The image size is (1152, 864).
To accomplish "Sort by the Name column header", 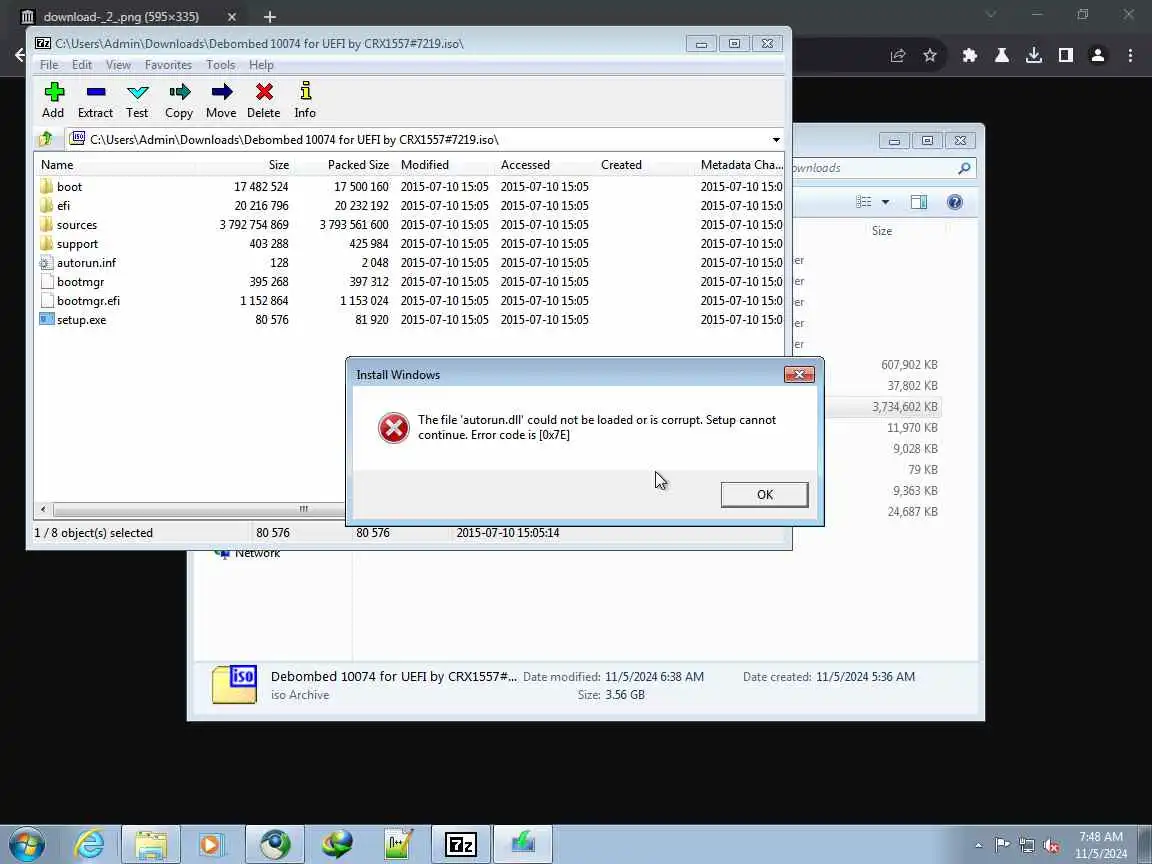I will point(115,165).
